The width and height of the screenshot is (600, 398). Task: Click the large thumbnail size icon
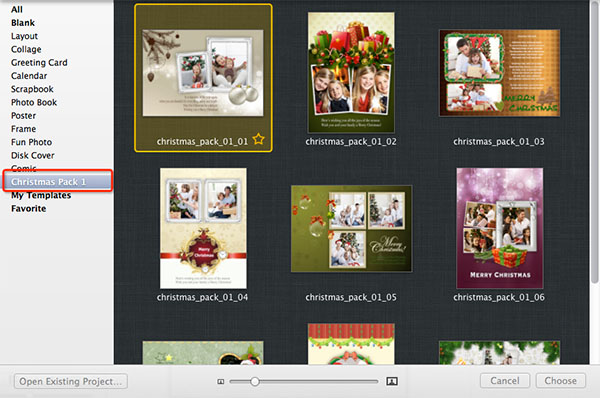(x=392, y=381)
